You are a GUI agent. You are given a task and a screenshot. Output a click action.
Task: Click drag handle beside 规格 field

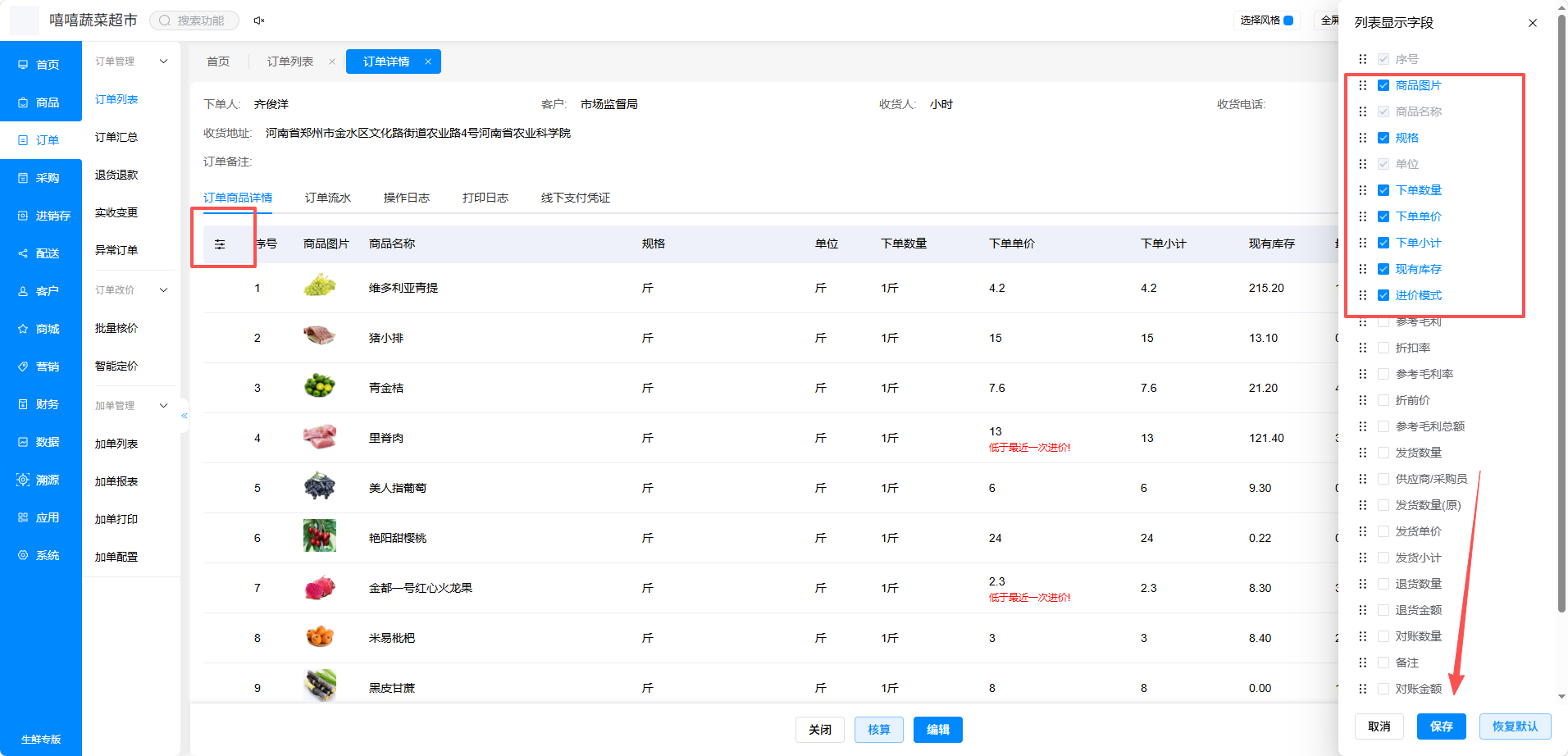pos(1363,138)
